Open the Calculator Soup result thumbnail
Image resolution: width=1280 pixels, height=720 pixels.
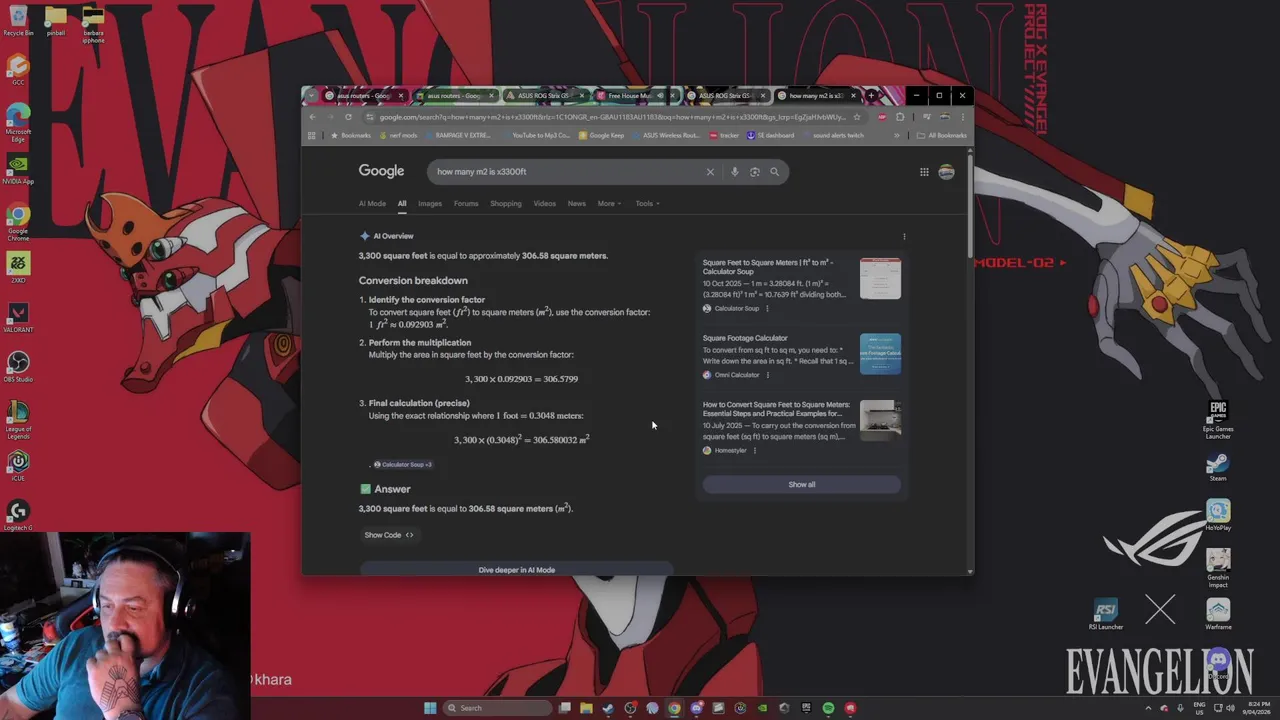[880, 278]
